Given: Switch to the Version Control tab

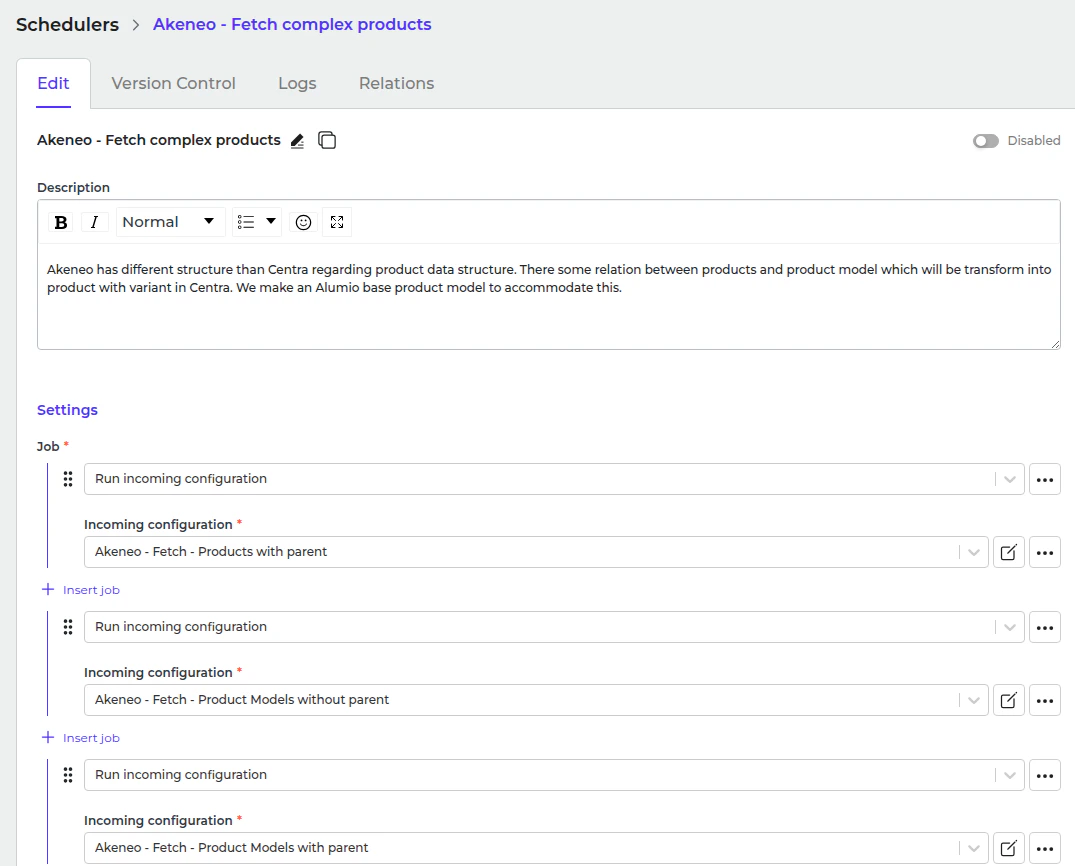Looking at the screenshot, I should (x=173, y=84).
